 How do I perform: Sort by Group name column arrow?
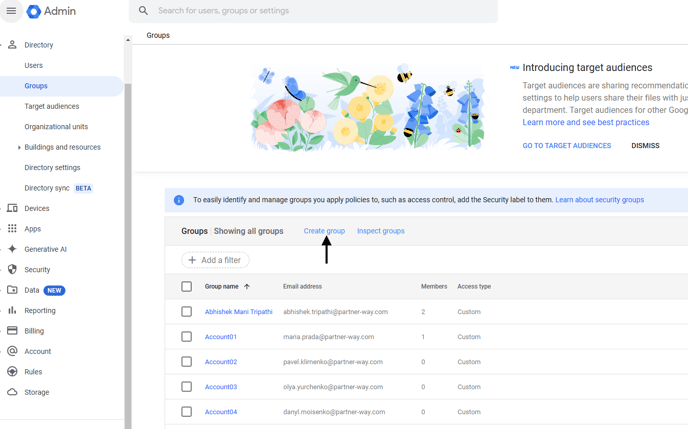tap(247, 287)
